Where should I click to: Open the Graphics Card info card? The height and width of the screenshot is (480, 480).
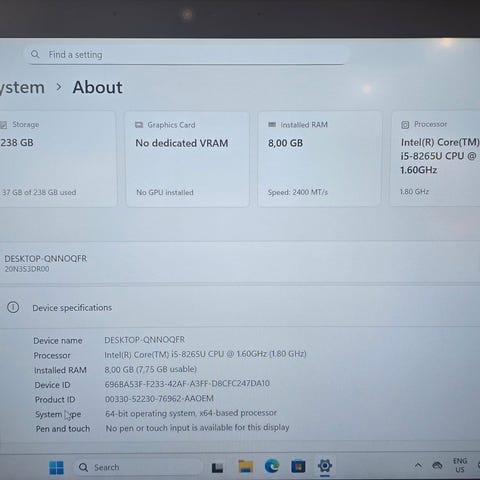click(x=187, y=159)
